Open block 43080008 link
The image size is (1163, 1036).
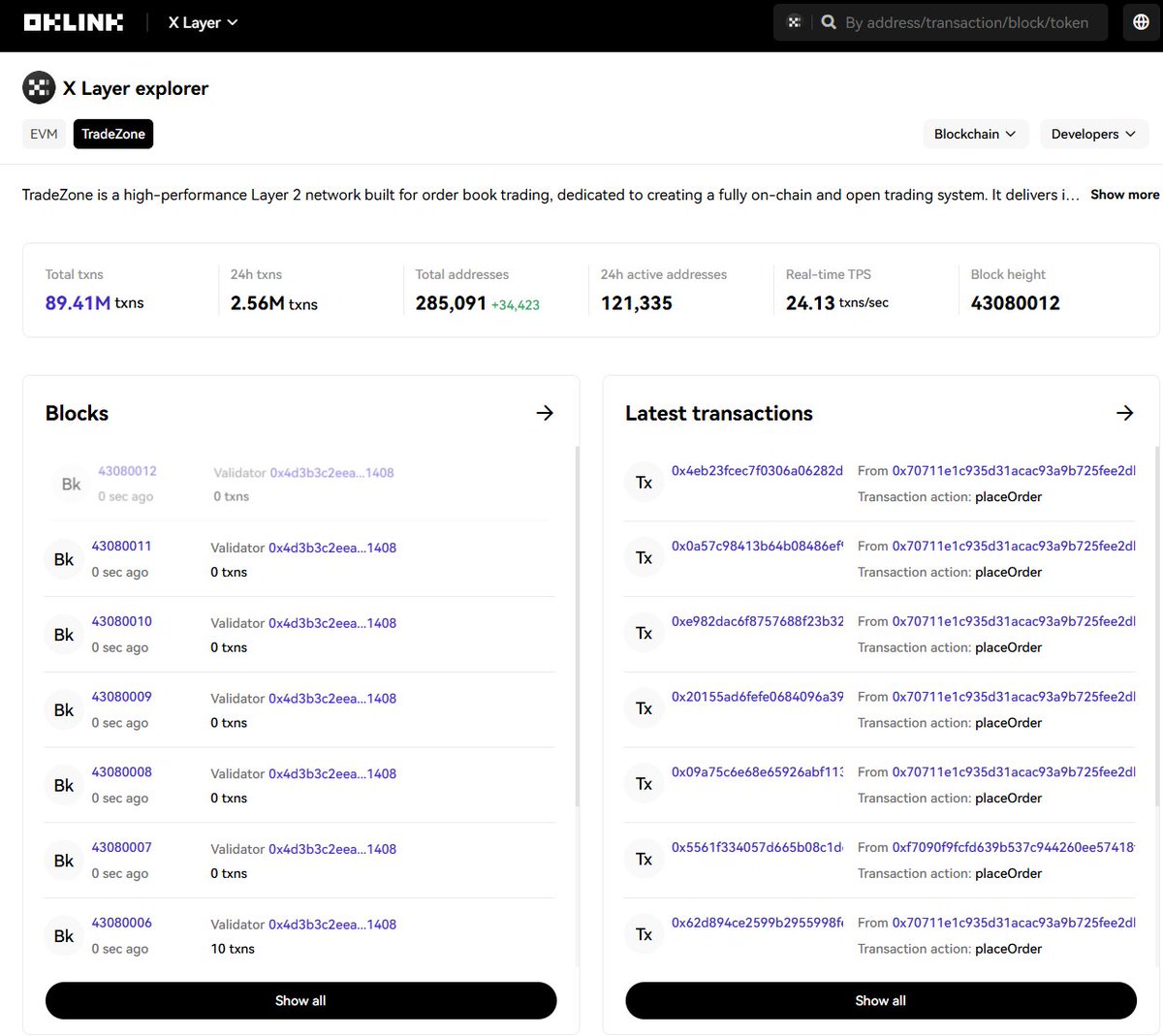(121, 772)
